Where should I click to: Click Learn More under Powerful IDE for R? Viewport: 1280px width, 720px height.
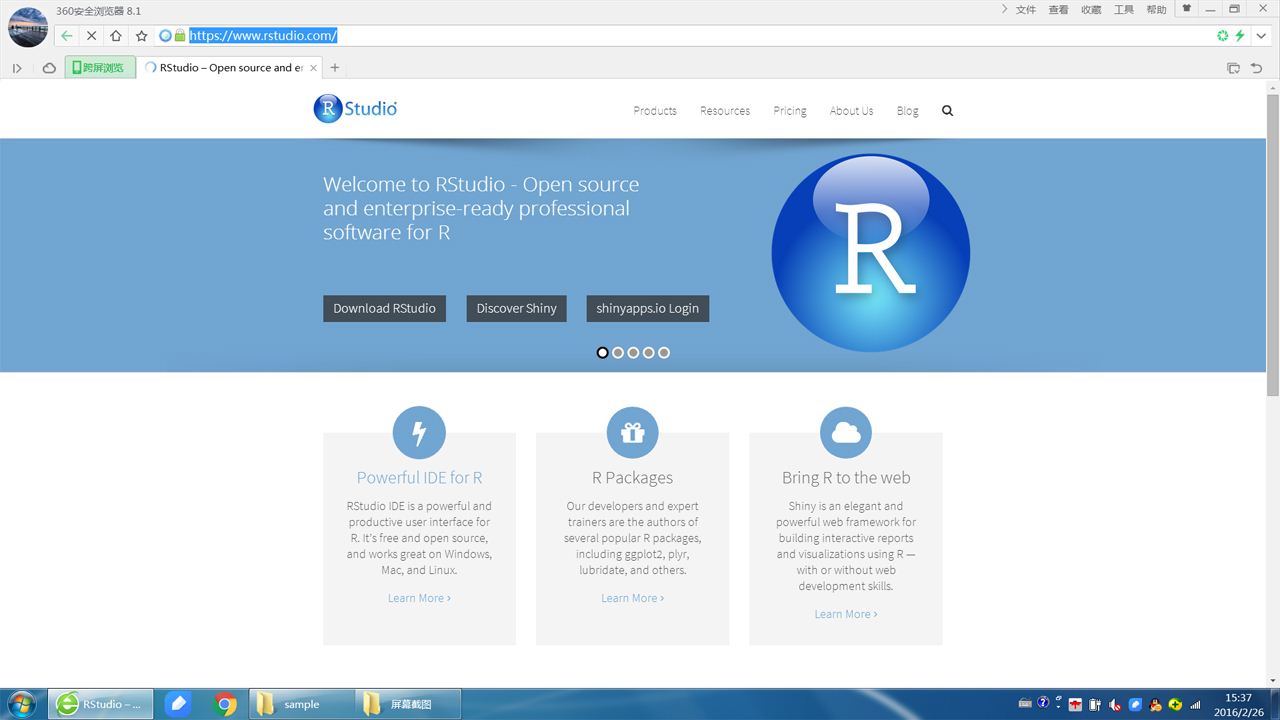pyautogui.click(x=419, y=598)
